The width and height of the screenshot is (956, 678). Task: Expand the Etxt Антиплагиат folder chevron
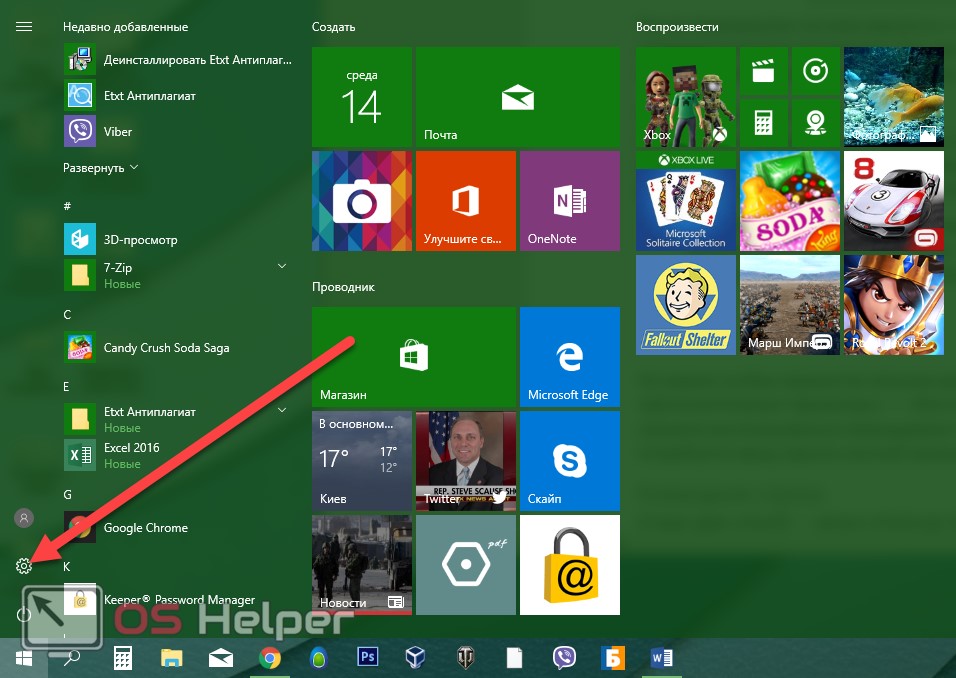(281, 411)
